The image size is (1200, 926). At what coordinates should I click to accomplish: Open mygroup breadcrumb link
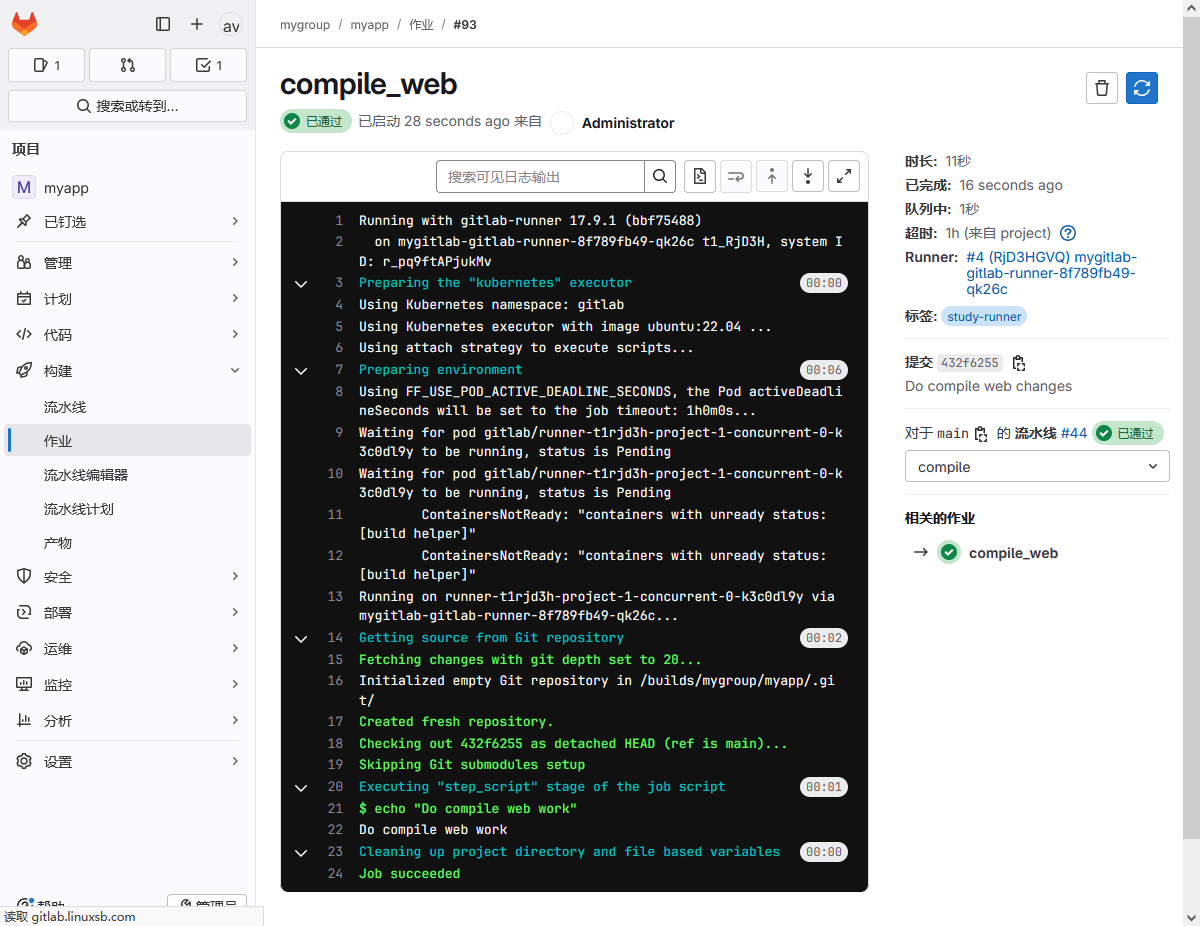[305, 25]
